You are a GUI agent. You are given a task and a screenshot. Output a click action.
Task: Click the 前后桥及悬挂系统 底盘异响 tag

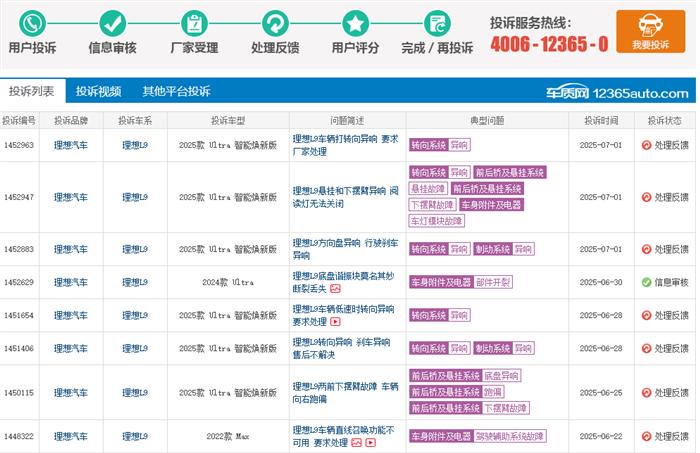point(465,376)
